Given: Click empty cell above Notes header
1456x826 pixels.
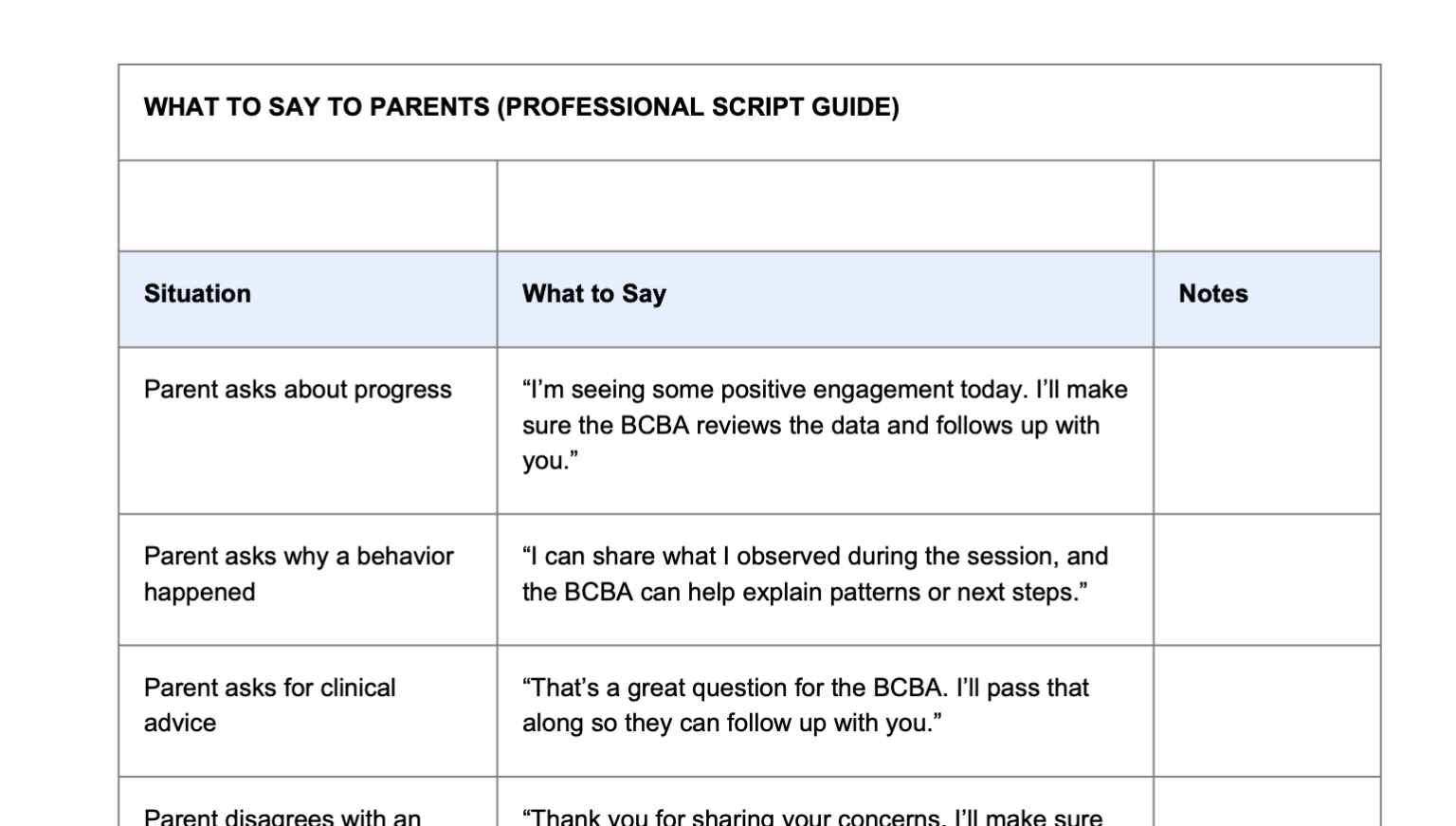Looking at the screenshot, I should 1266,206.
